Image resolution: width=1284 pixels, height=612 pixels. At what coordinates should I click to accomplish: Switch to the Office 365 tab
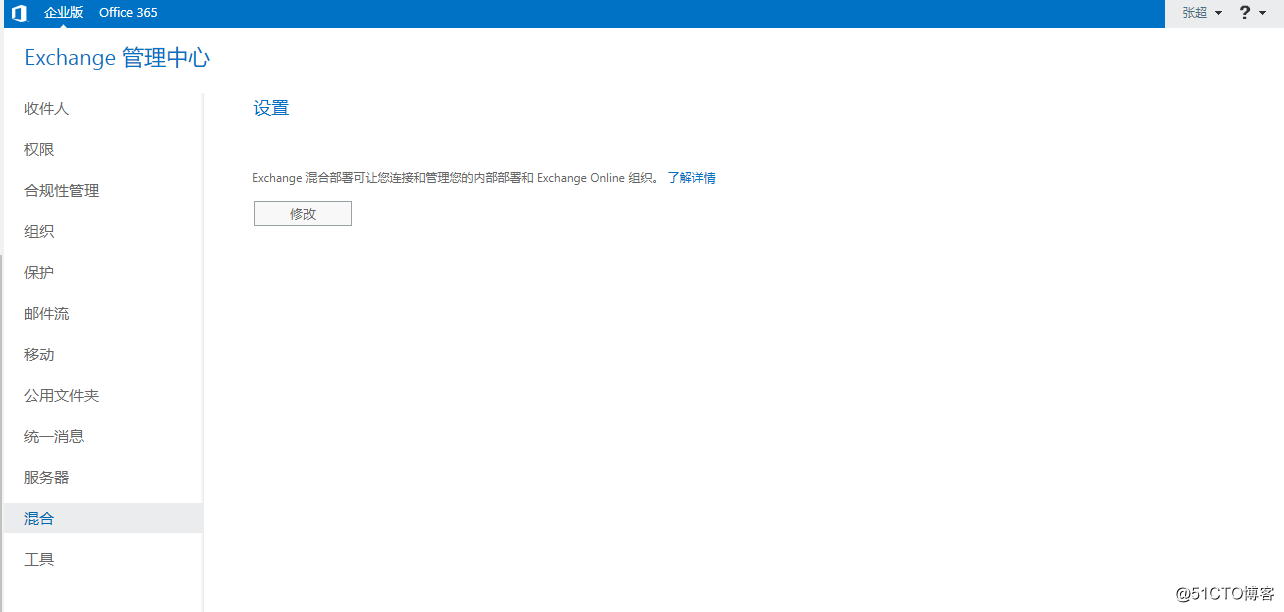[128, 13]
